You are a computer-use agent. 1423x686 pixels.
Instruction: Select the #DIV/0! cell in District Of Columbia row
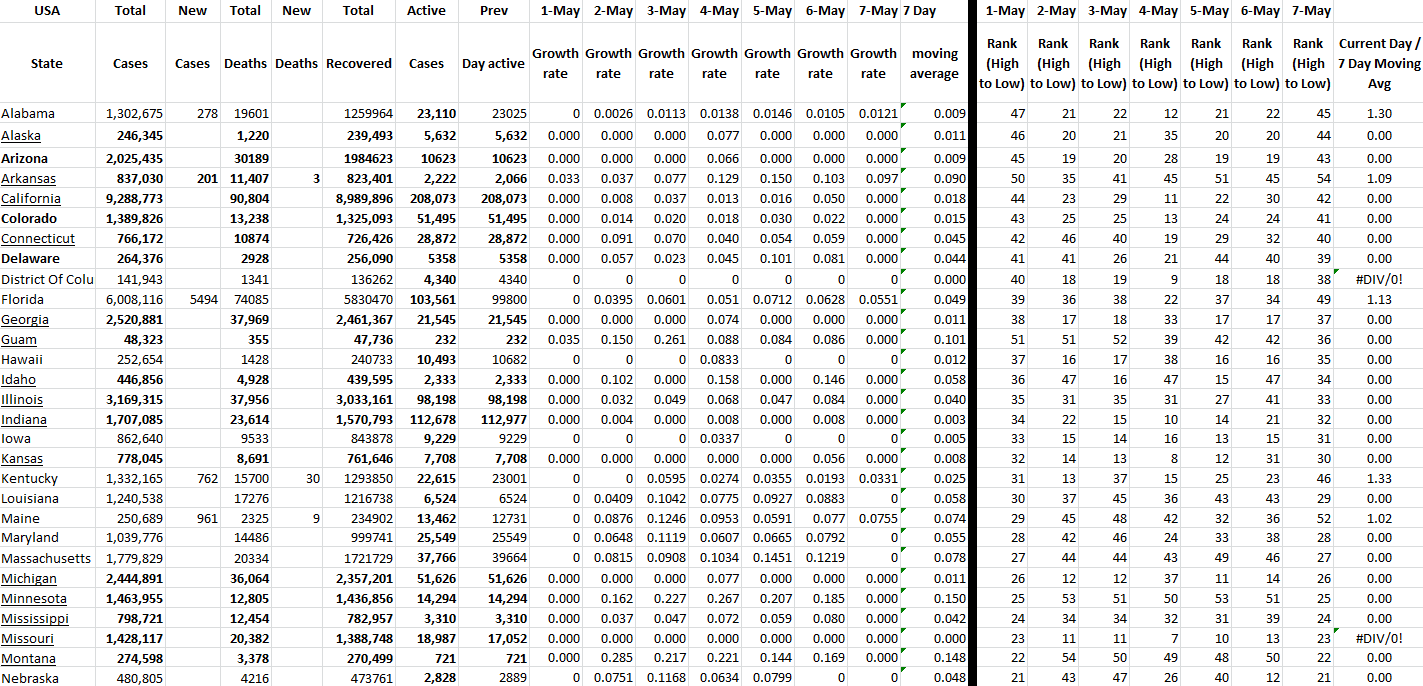(1381, 279)
